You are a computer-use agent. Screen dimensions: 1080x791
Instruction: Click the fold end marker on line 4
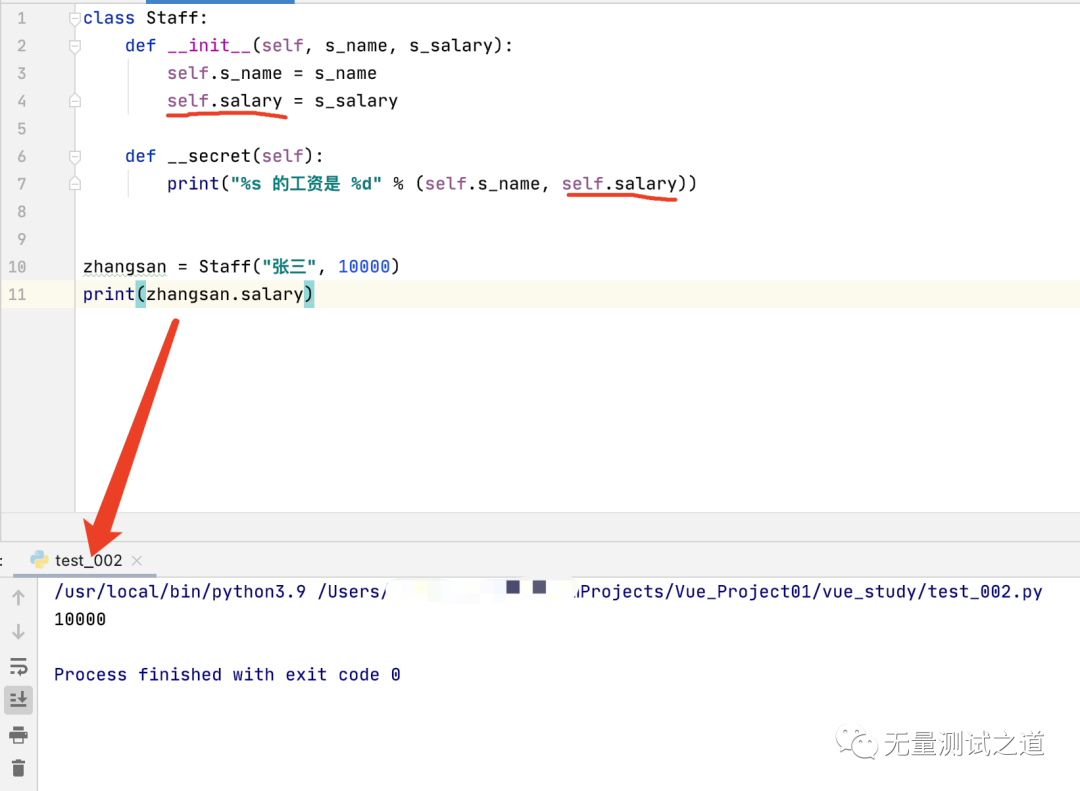75,101
